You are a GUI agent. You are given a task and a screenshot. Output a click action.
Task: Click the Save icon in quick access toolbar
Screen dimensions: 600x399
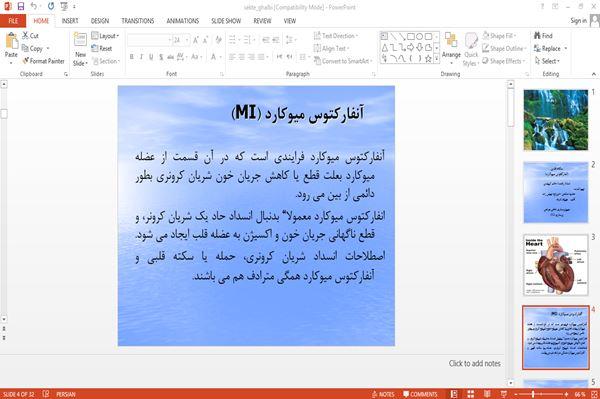21,6
